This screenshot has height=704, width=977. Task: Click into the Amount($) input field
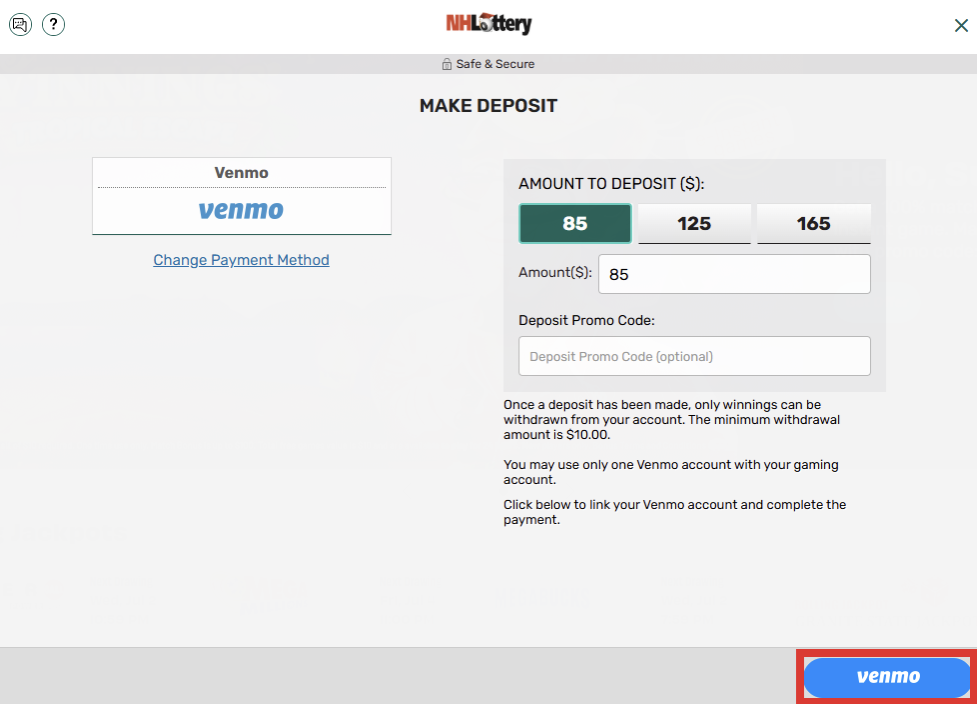click(734, 274)
